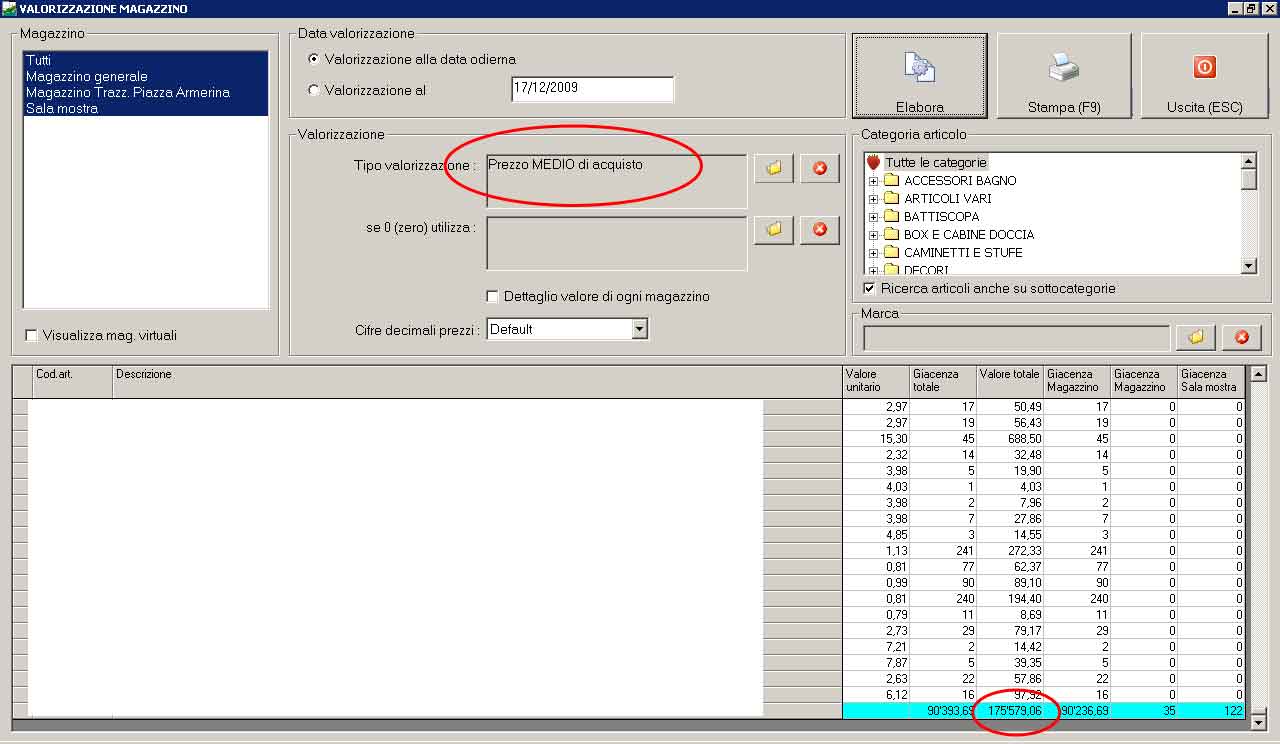The width and height of the screenshot is (1280, 744).
Task: Click the Valore totale cell 97,92
Action: click(x=1010, y=695)
